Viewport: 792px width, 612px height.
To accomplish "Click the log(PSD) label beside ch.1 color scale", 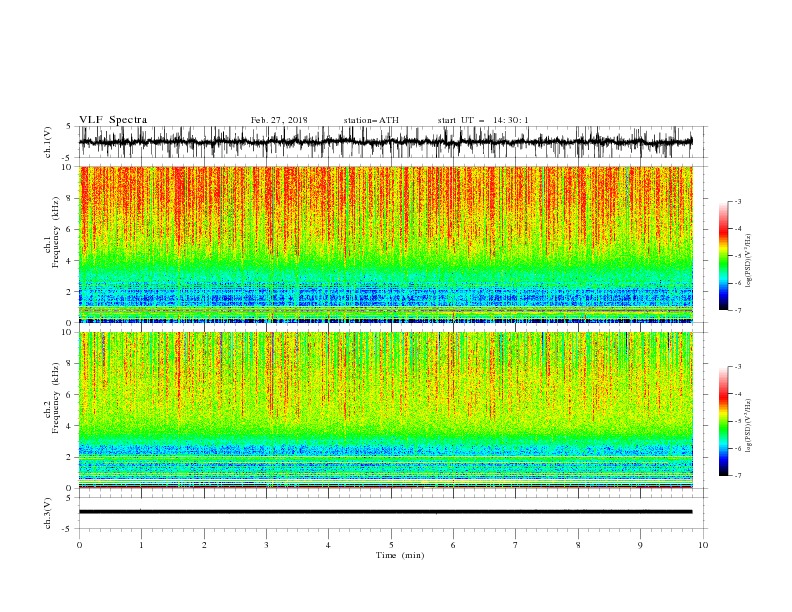I will [x=749, y=261].
